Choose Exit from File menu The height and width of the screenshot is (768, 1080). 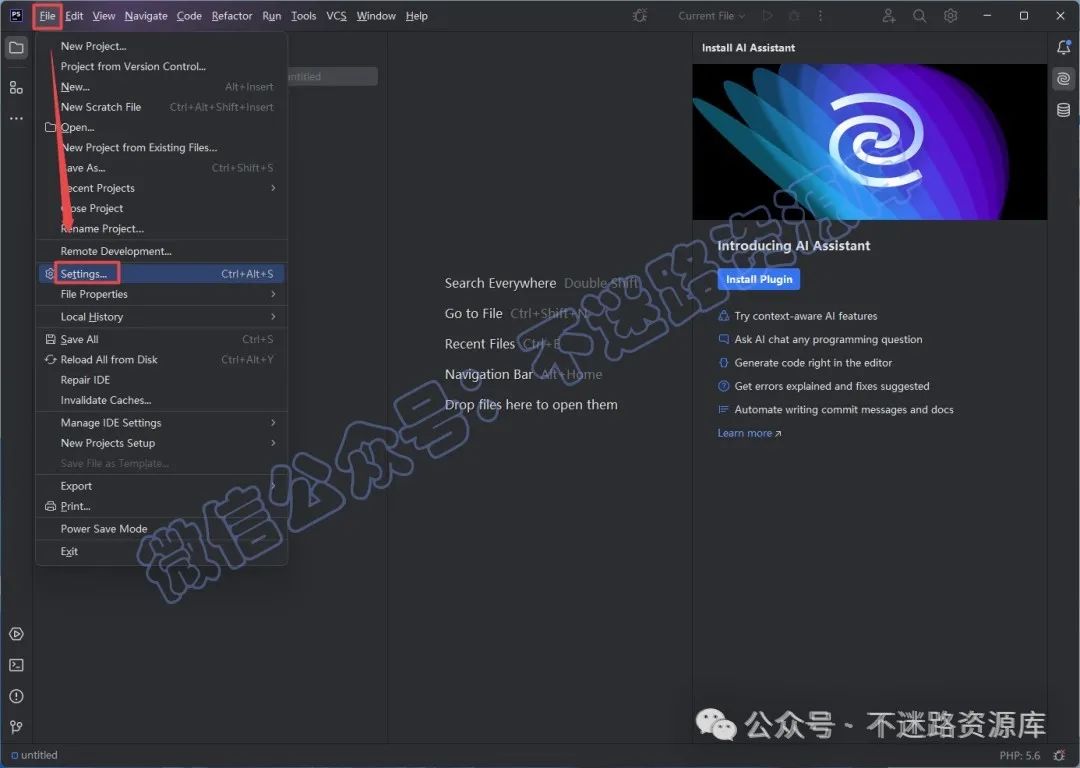tap(161, 552)
